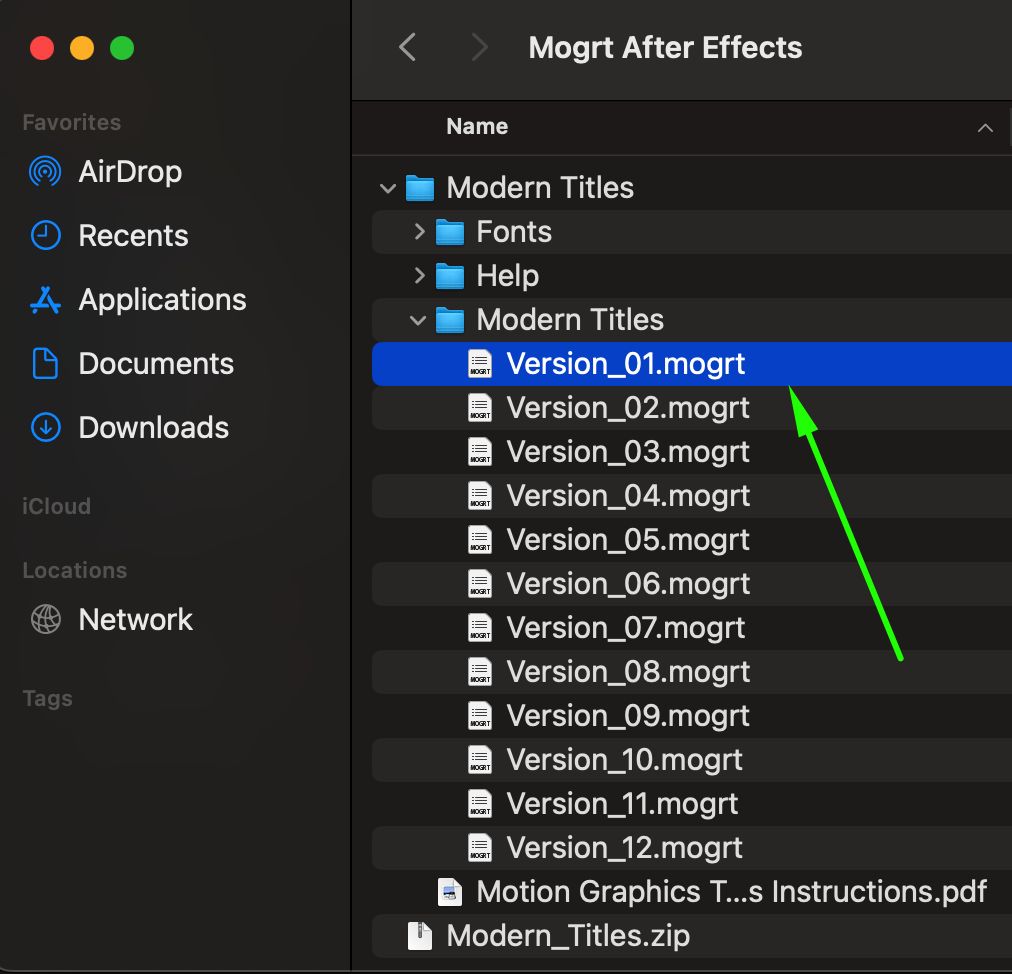Click the Instructions PDF file icon
Image resolution: width=1012 pixels, height=974 pixels.
click(451, 892)
